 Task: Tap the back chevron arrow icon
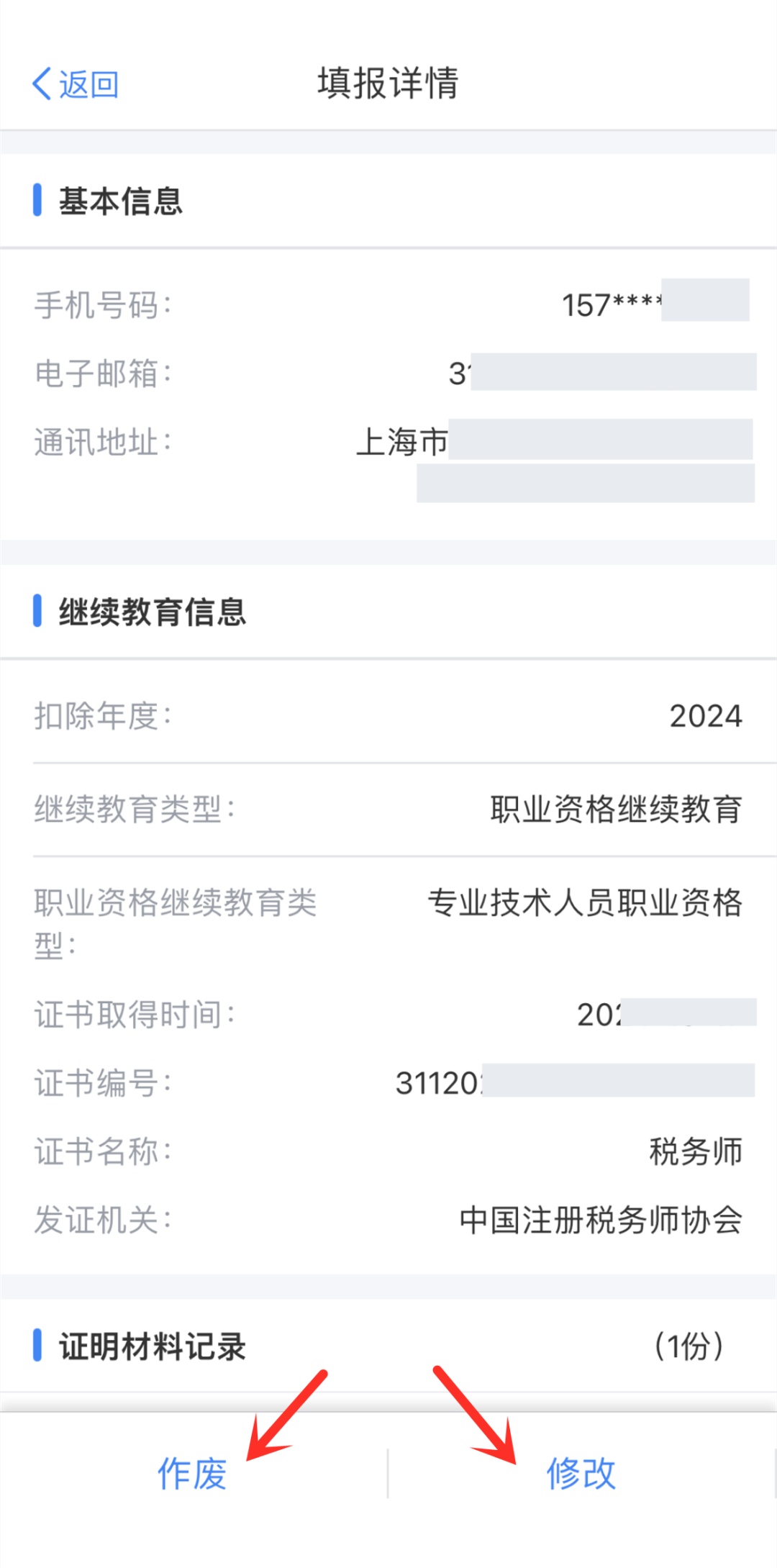[x=42, y=84]
